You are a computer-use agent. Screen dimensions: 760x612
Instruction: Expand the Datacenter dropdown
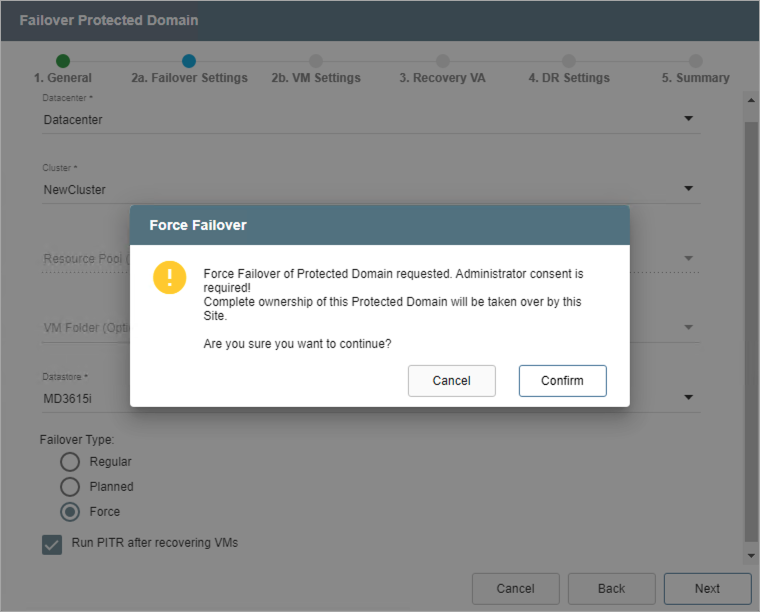(x=688, y=119)
